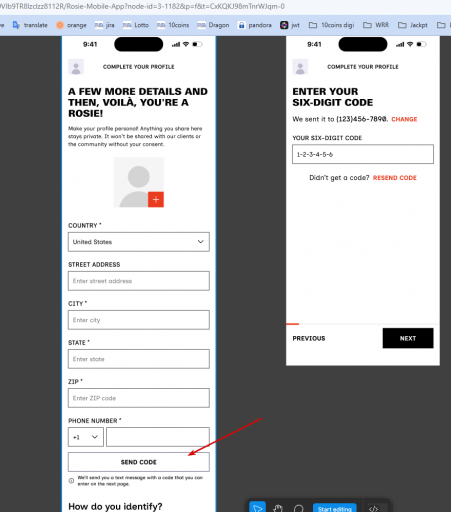Open Dev Mode code toggle
This screenshot has height=512, width=451.
373,509
